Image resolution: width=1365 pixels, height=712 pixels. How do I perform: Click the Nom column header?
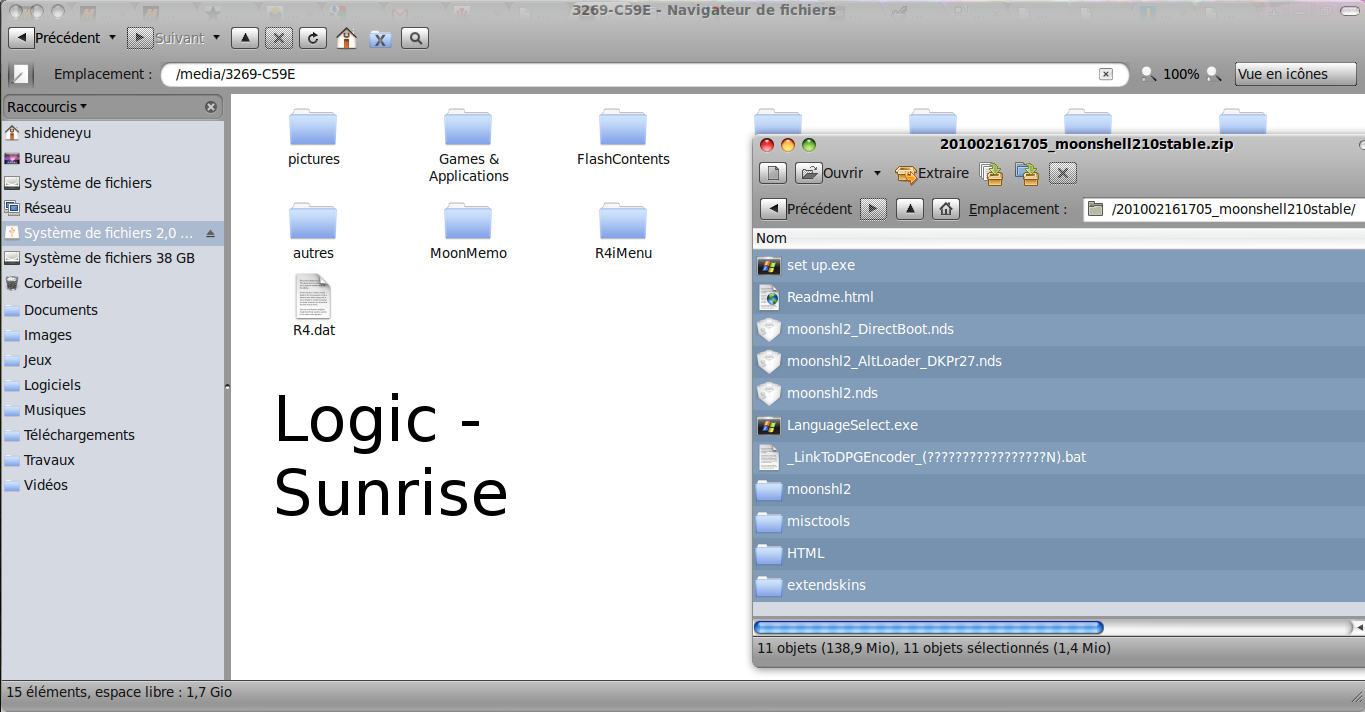771,238
